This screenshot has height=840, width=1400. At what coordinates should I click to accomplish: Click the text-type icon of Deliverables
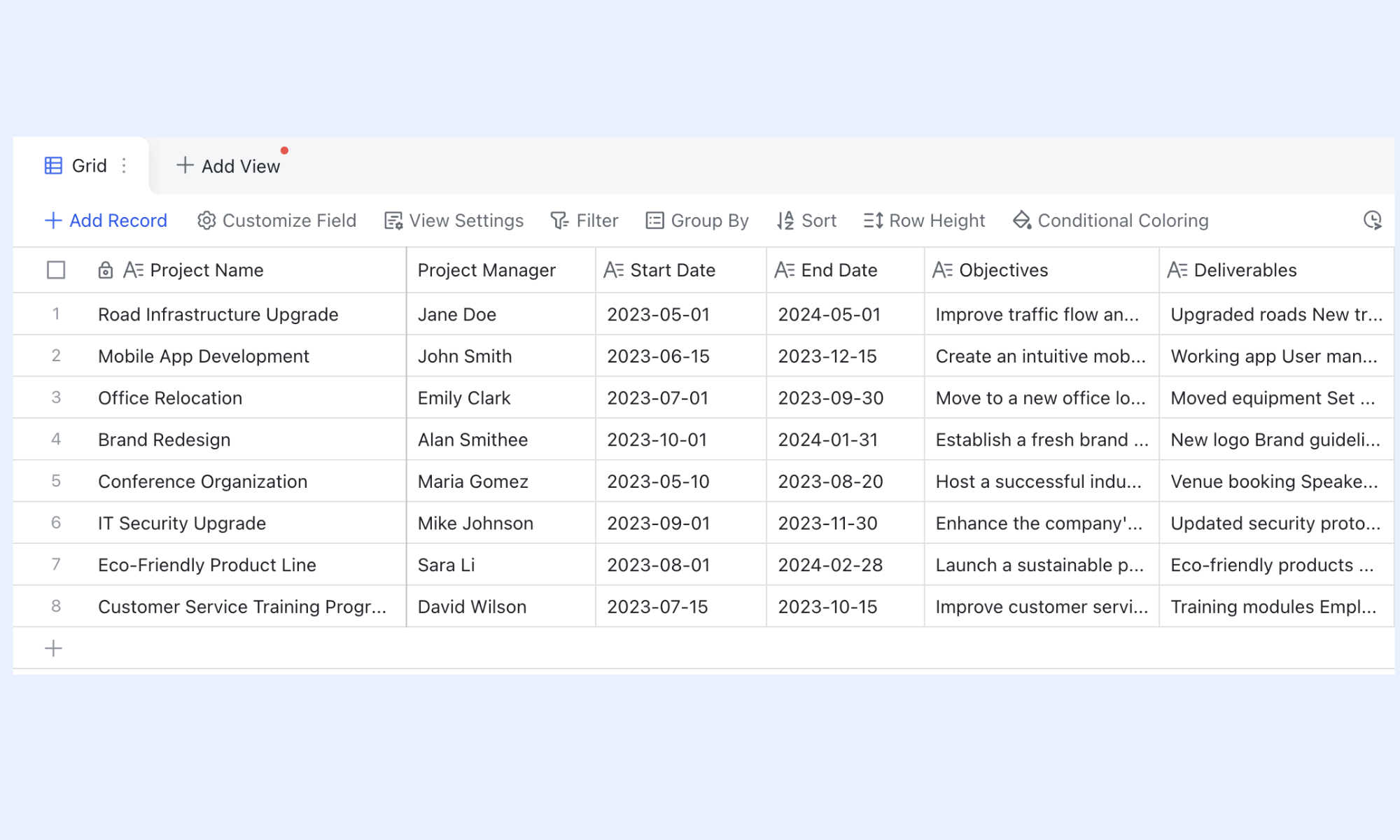(x=1177, y=270)
